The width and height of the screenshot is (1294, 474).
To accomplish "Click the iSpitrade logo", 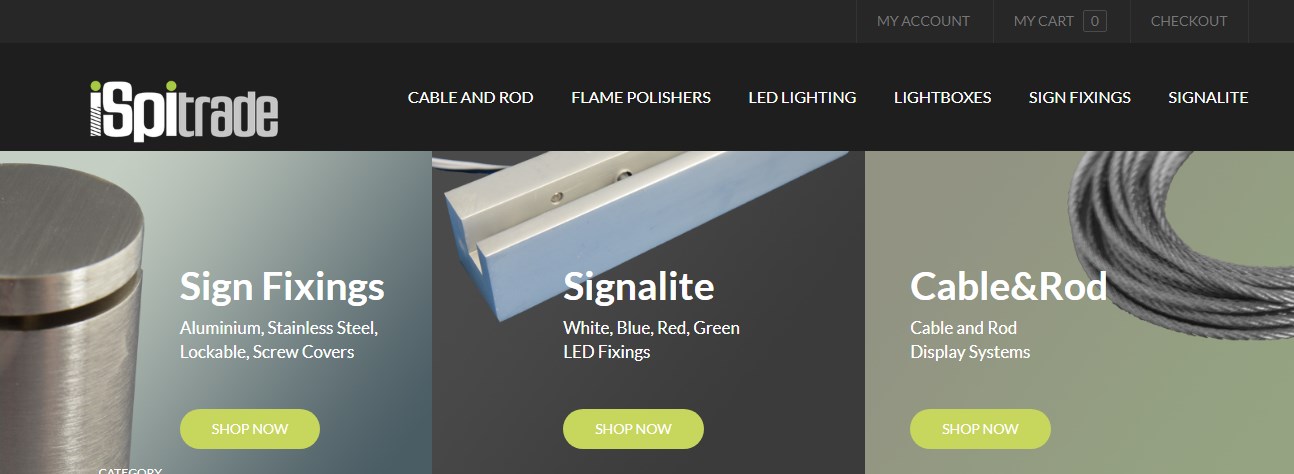I will click(184, 109).
